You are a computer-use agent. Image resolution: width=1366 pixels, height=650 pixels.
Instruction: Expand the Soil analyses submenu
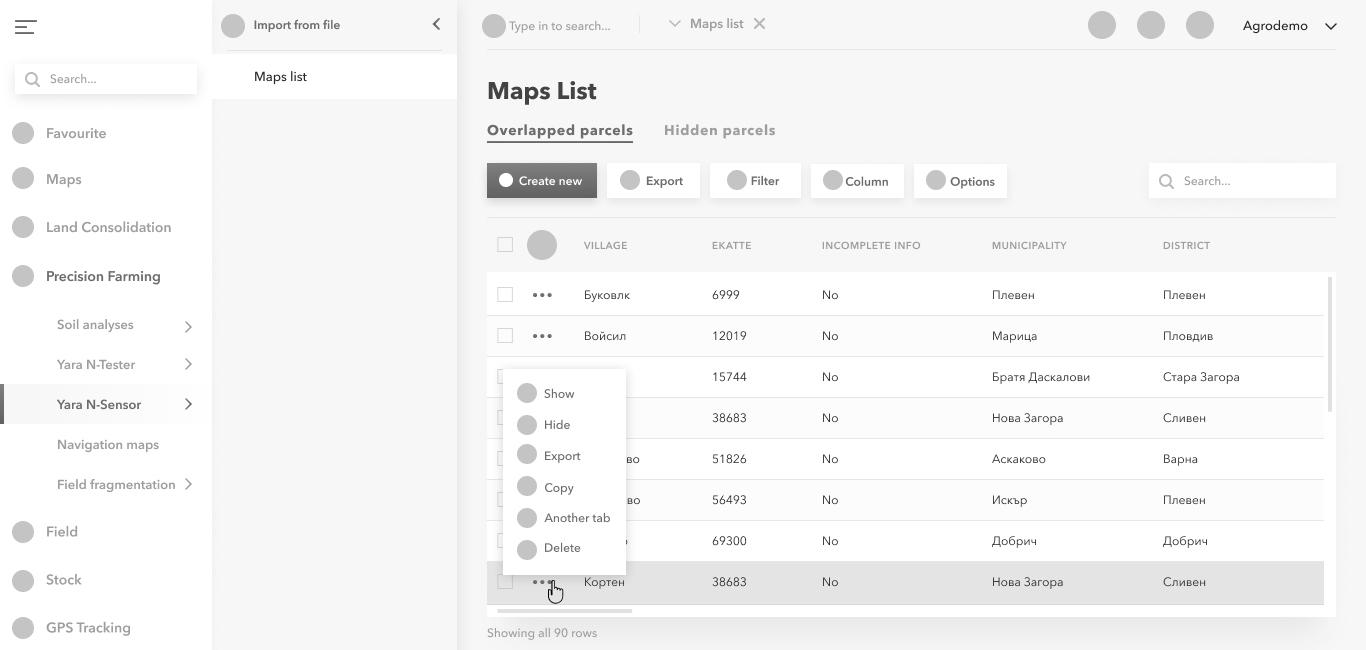(x=188, y=326)
